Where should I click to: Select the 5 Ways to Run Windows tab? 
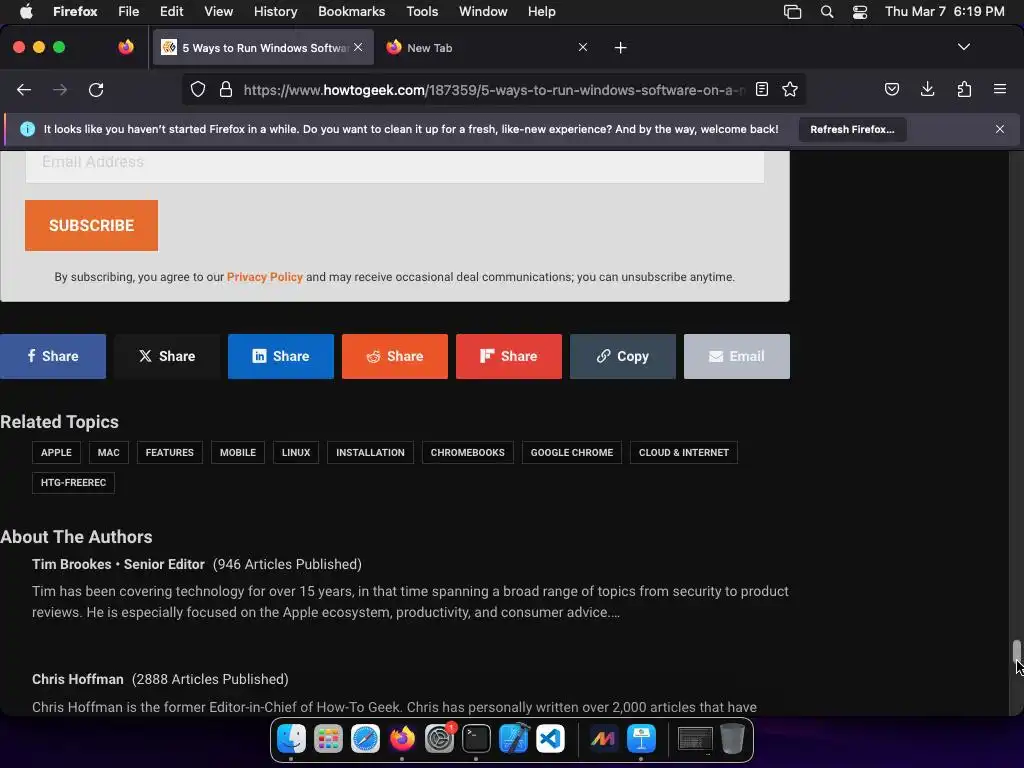pyautogui.click(x=263, y=48)
